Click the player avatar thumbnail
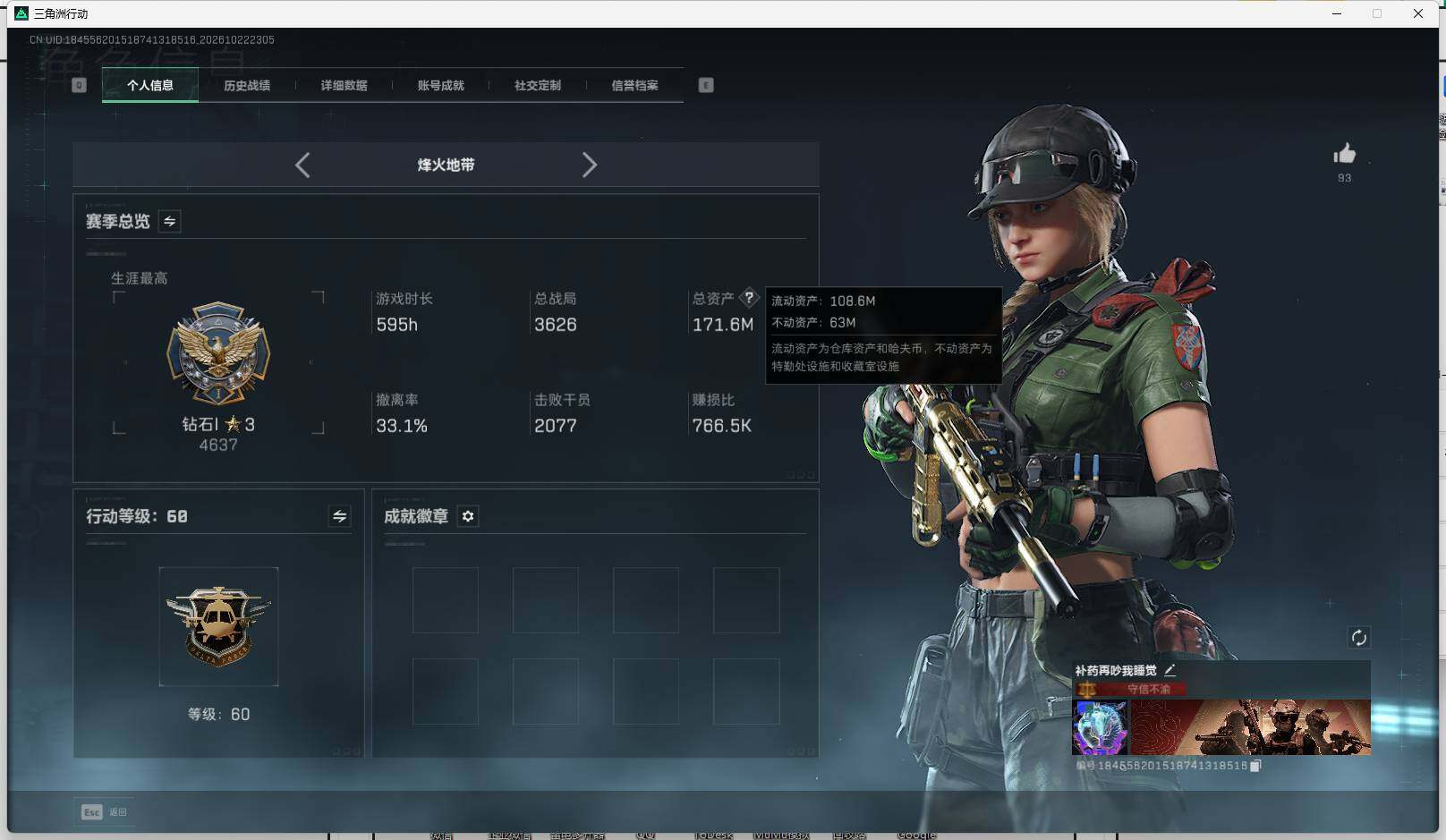 point(1100,727)
